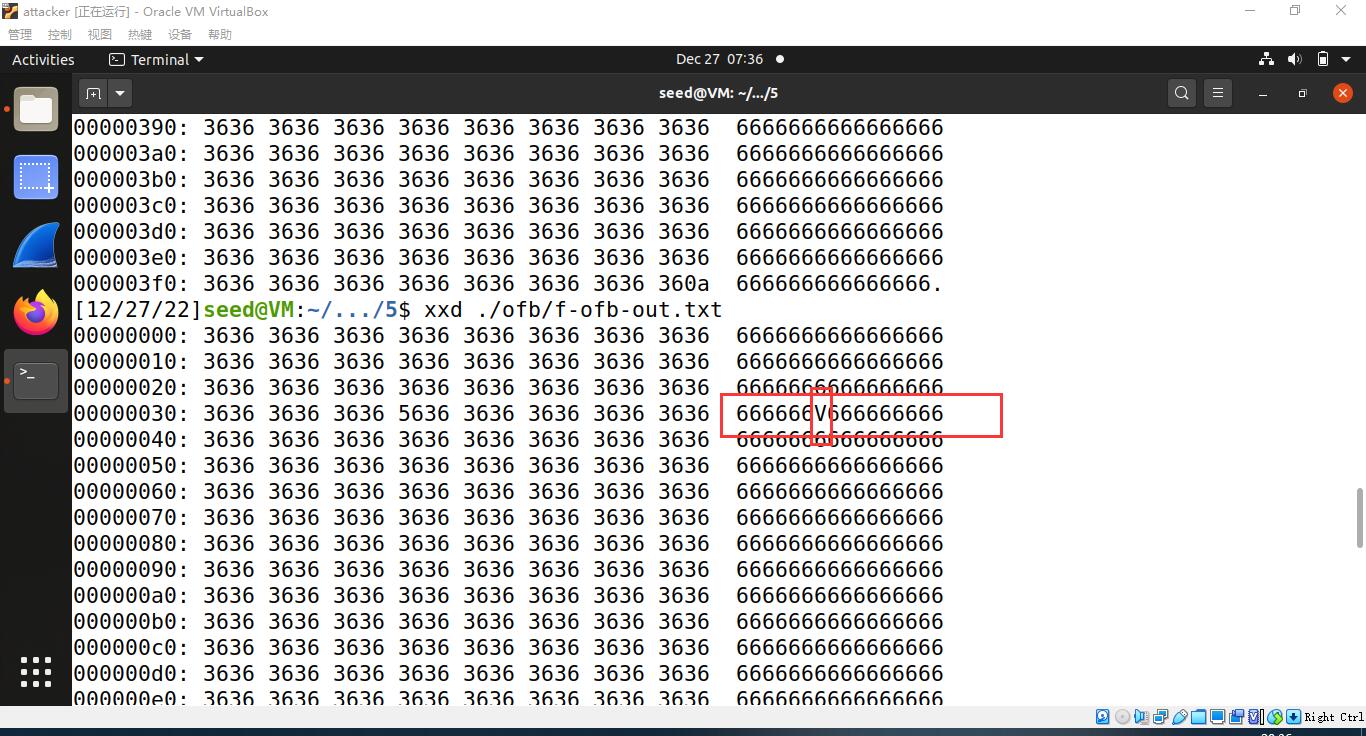Click Activities in the top bar
This screenshot has height=736, width=1366.
tap(43, 59)
